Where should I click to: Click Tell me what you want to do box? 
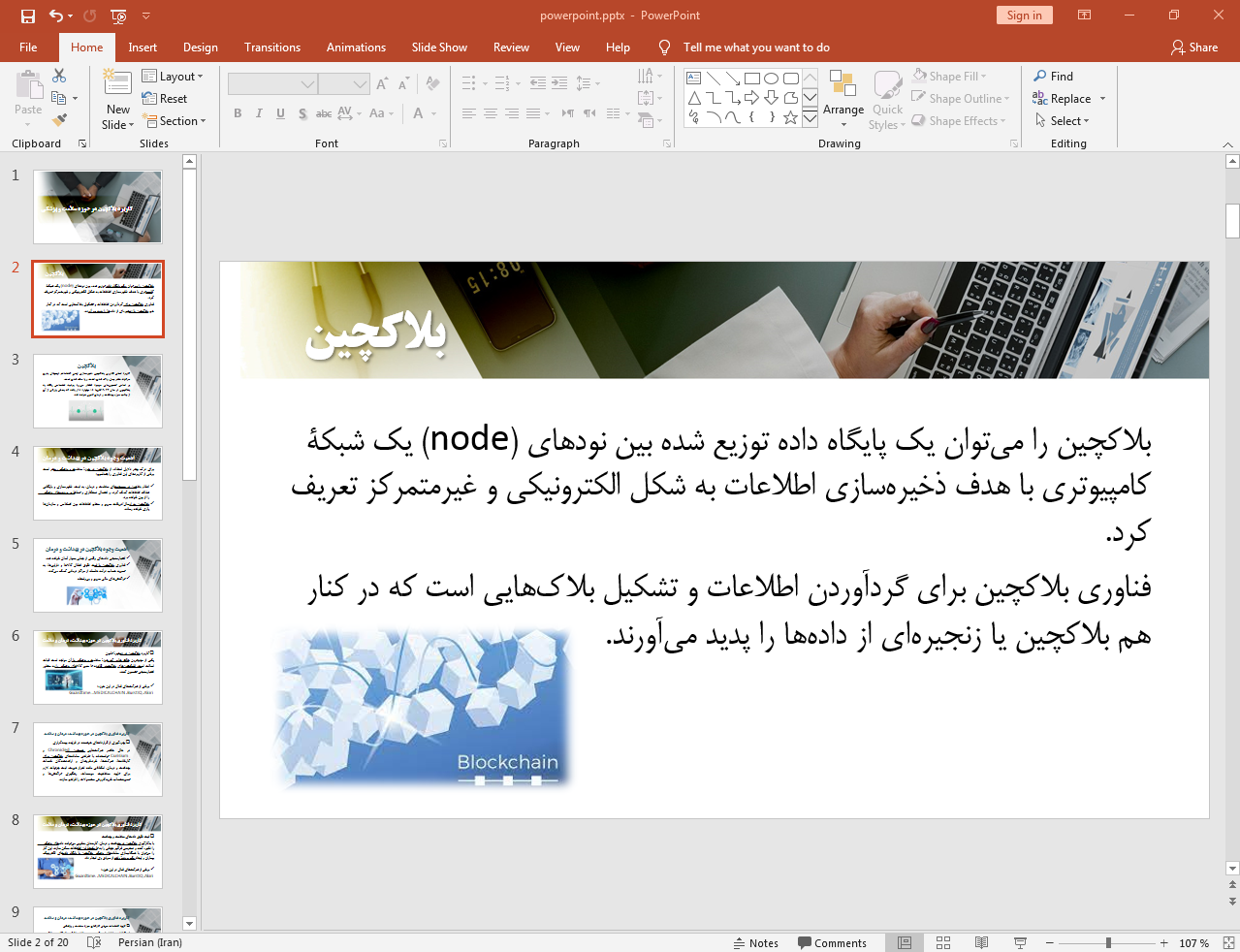[x=756, y=47]
